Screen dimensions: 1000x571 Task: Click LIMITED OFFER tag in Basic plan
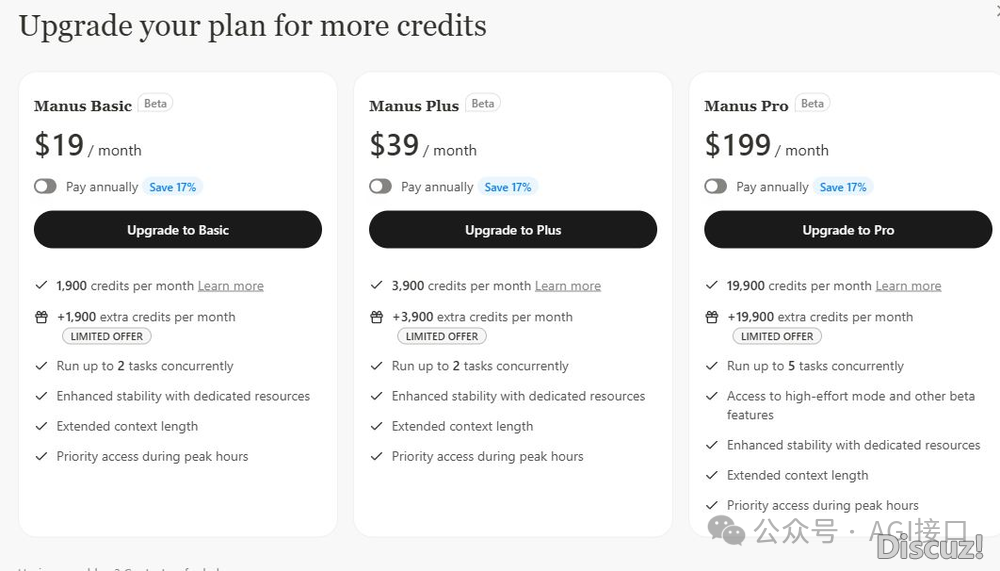[x=107, y=336]
